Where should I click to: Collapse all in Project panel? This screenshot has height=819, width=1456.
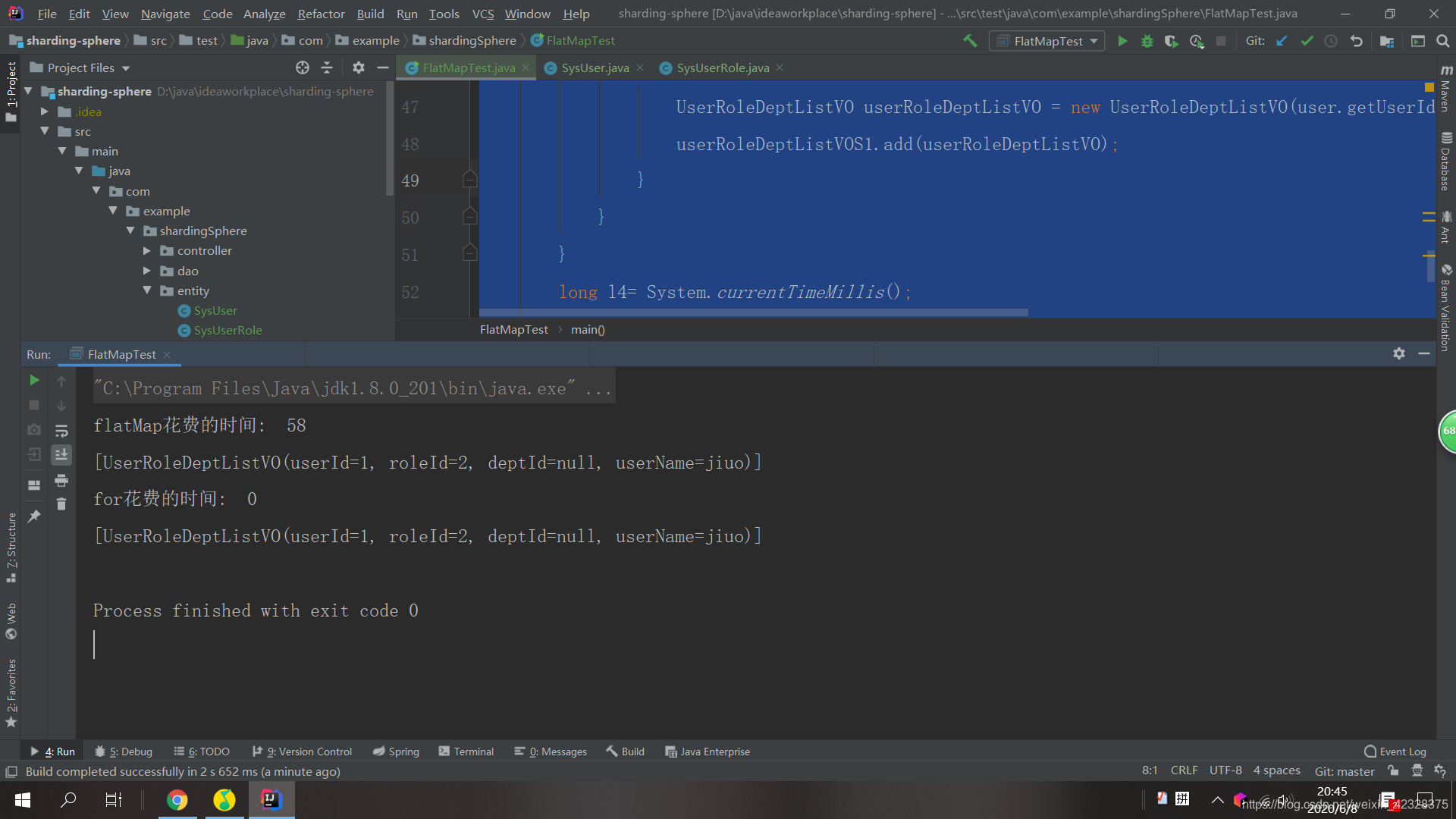pos(327,67)
